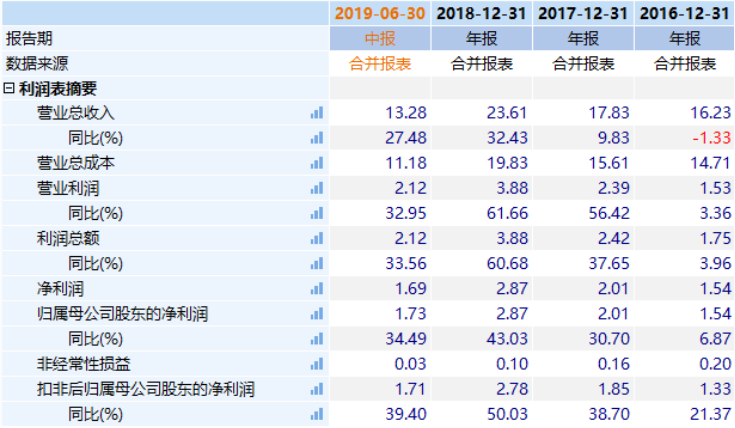Screen dimensions: 735x428
Task: Open chart icon for 同比(%) row showing 32.95
Action: 317,213
